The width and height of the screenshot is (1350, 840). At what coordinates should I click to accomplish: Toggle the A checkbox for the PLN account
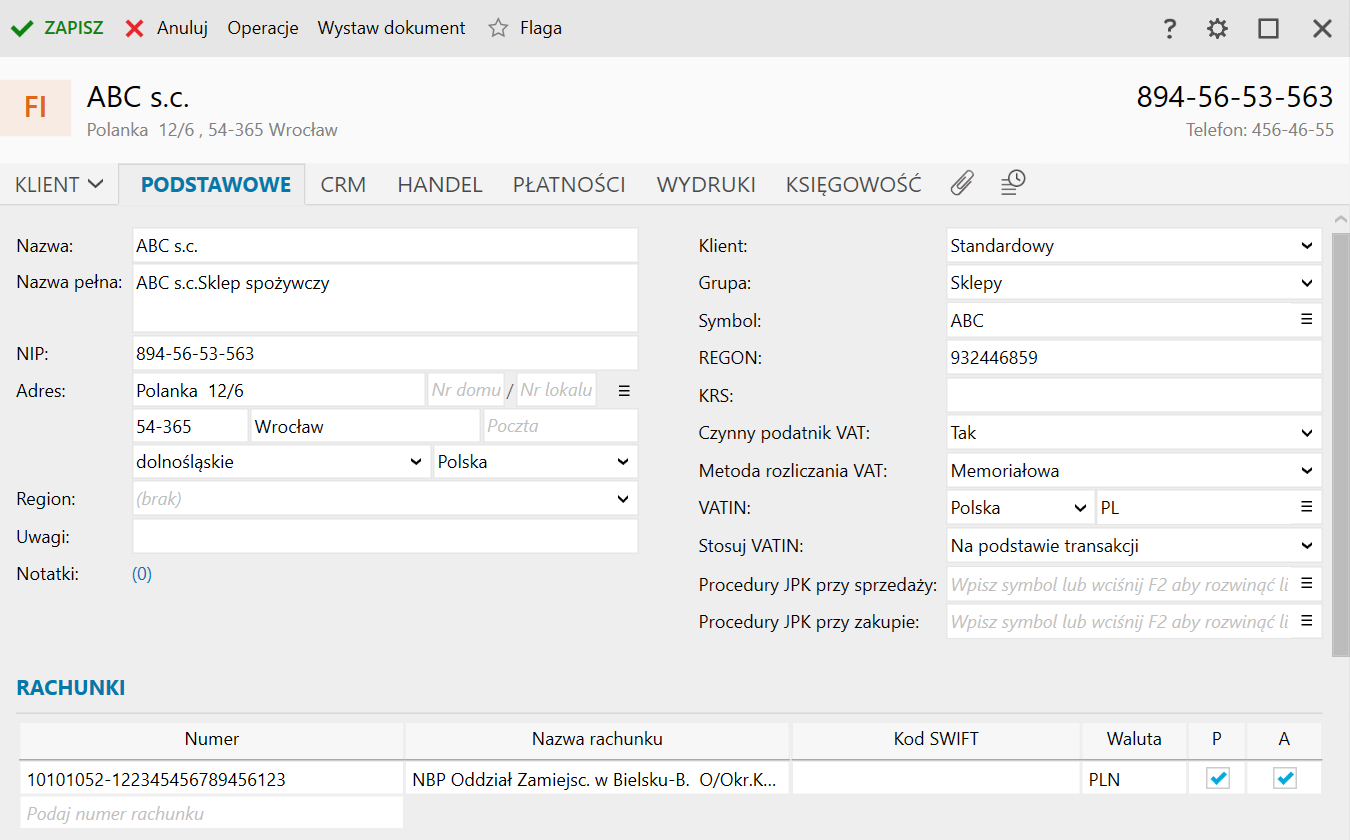tap(1285, 778)
